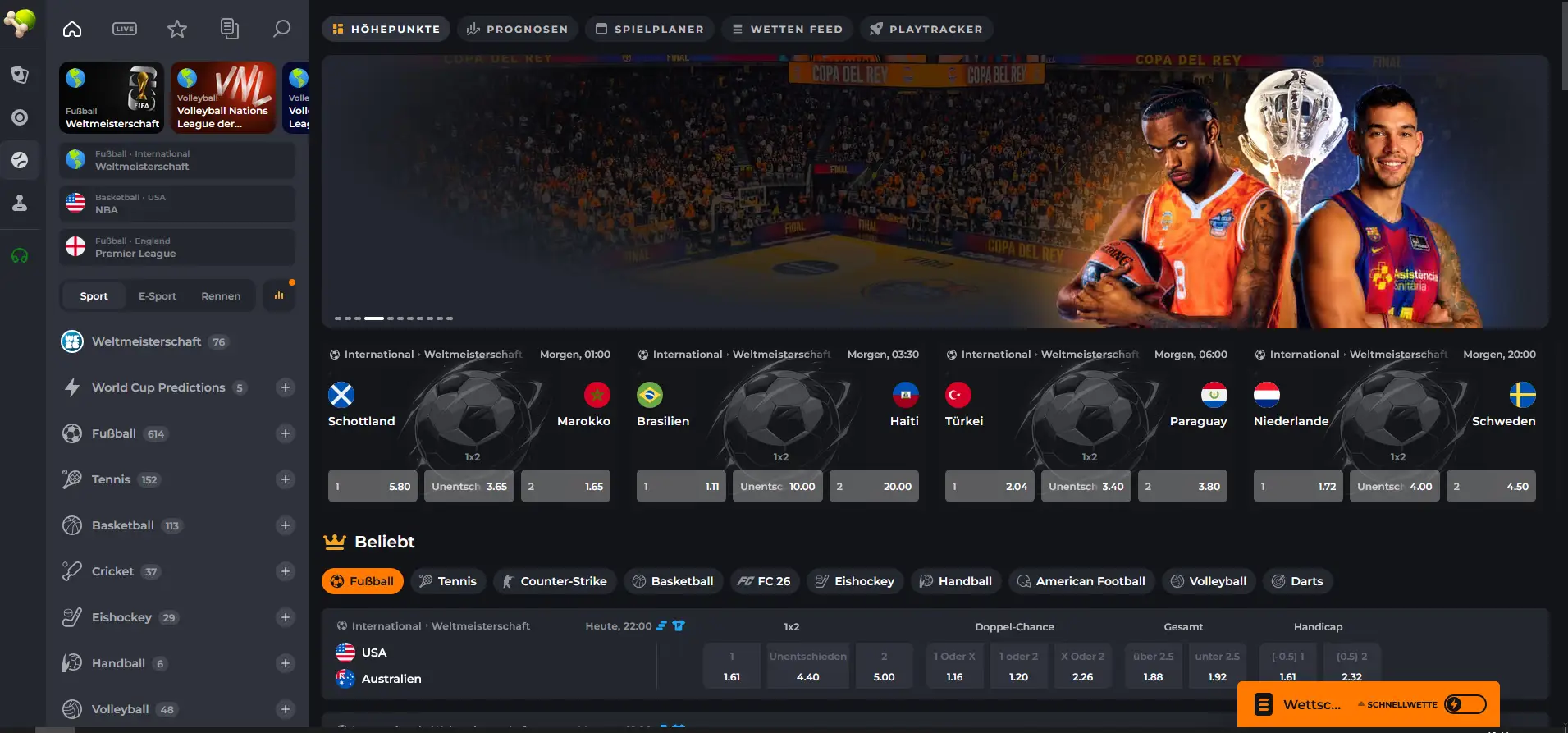Go to the last banner slide dot
Image resolution: width=1568 pixels, height=733 pixels.
pos(450,318)
